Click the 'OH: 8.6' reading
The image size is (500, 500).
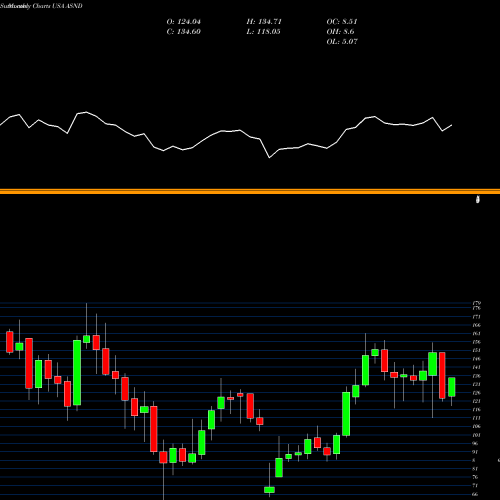340,32
